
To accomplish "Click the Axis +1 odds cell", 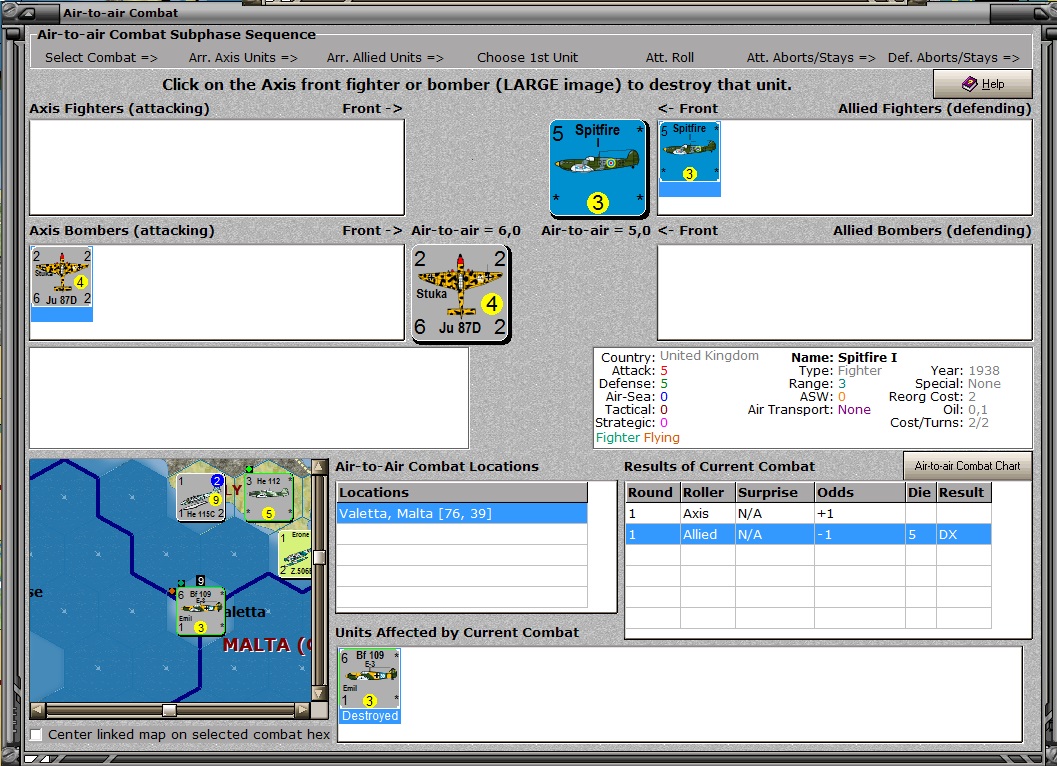I will coord(860,513).
